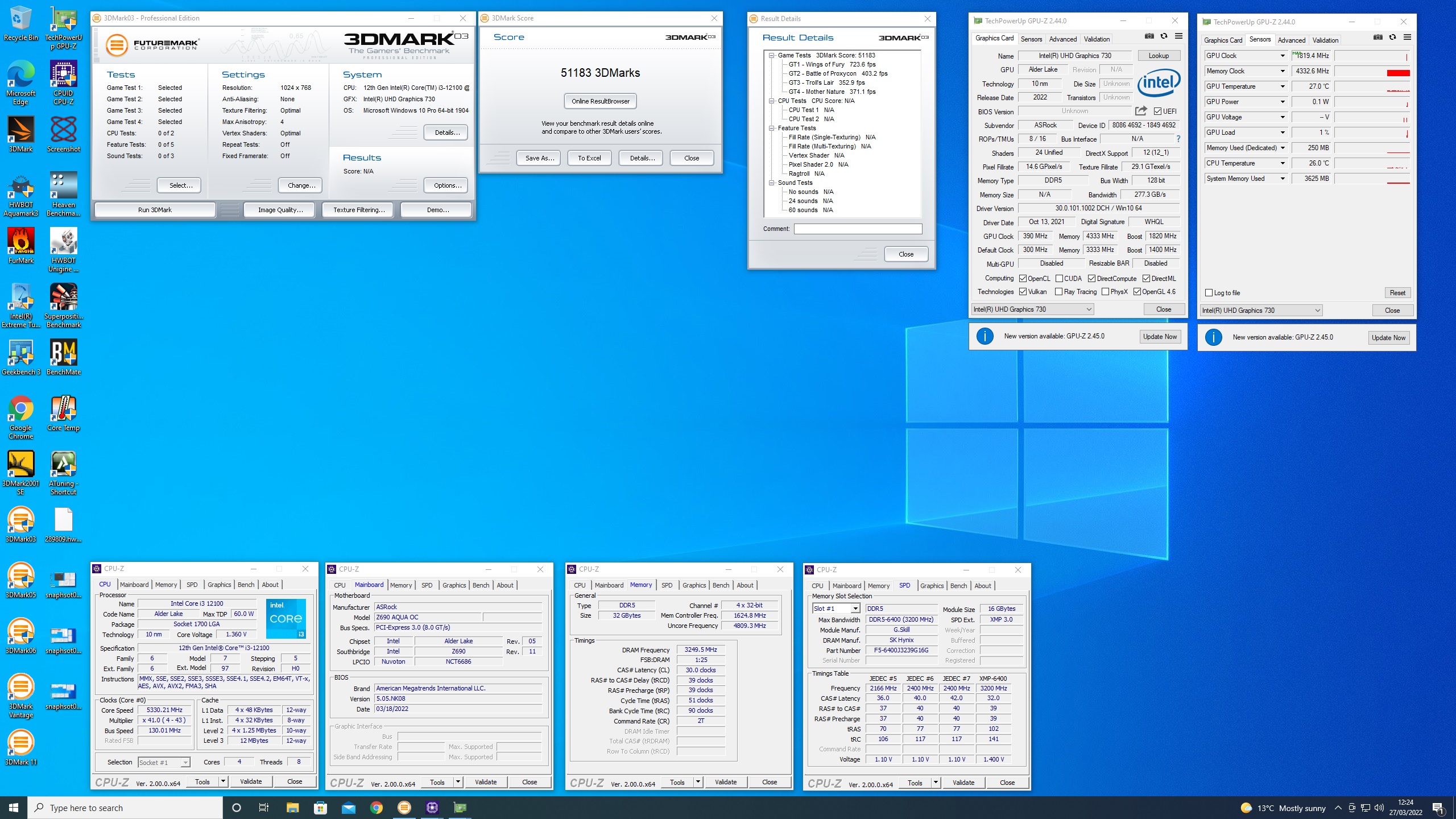Launch Superposition Benchmark desktop icon
The width and height of the screenshot is (1456, 819).
click(x=63, y=306)
